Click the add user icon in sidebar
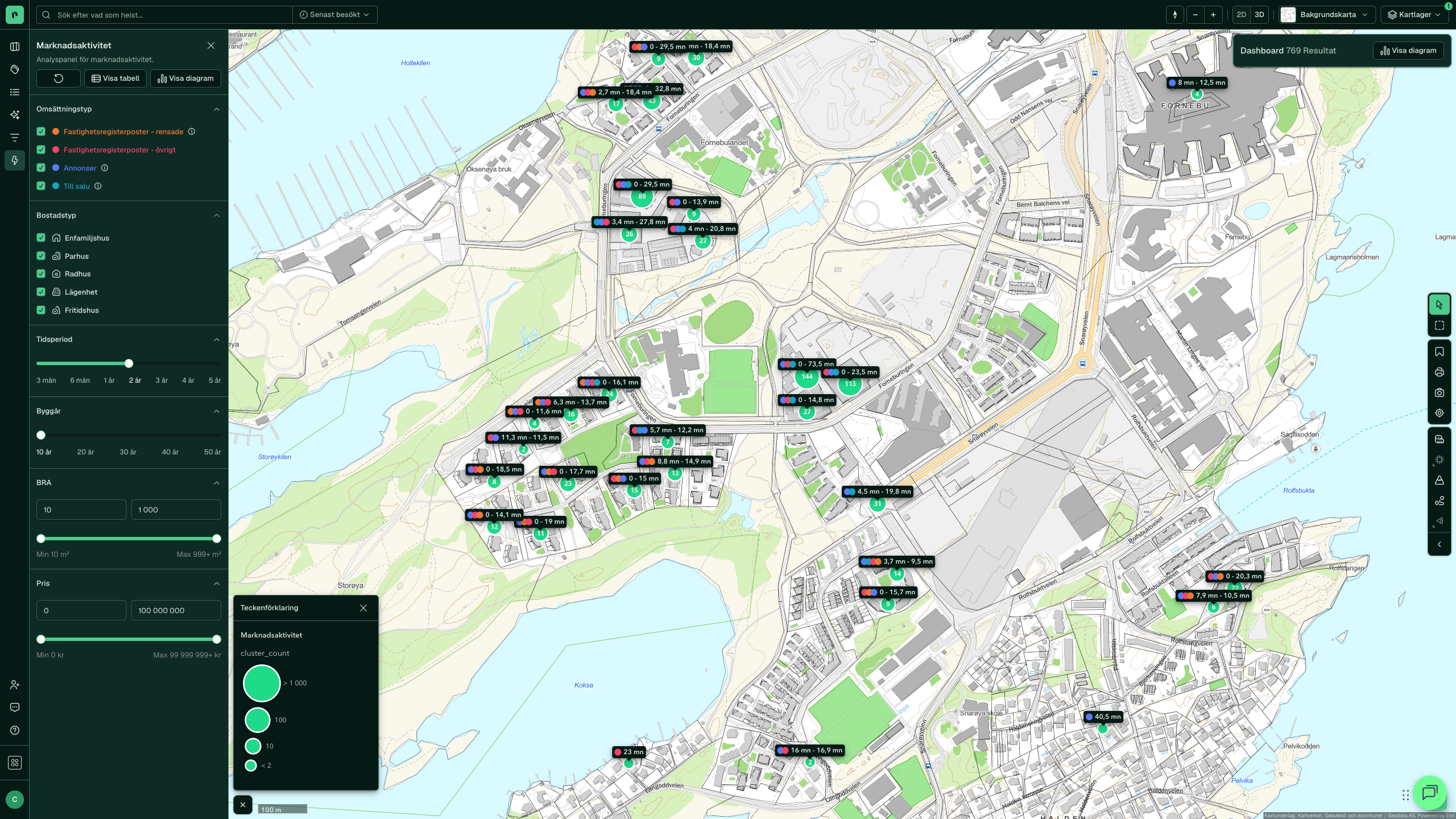1456x819 pixels. tap(15, 685)
